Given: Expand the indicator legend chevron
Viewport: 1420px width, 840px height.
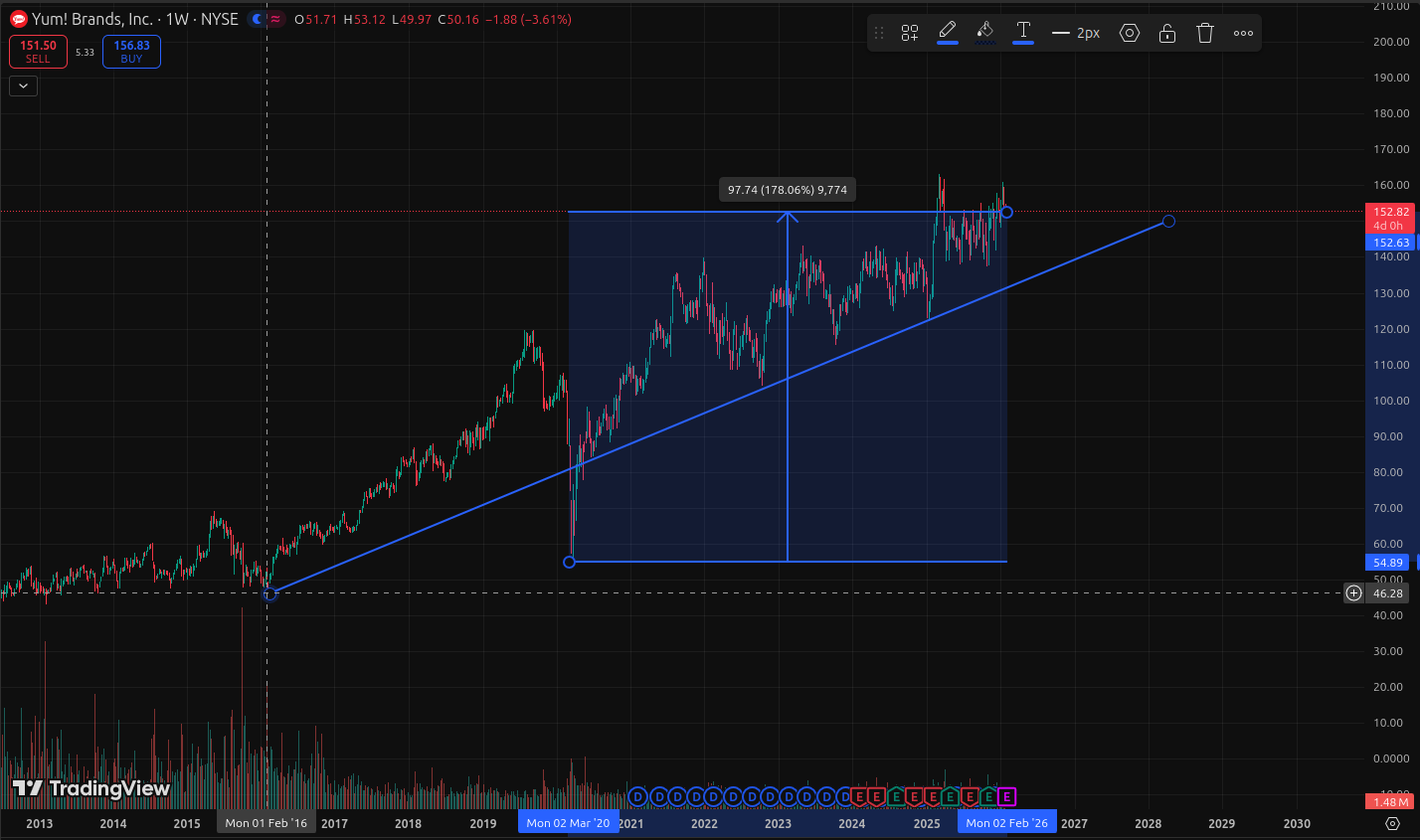Looking at the screenshot, I should [23, 86].
